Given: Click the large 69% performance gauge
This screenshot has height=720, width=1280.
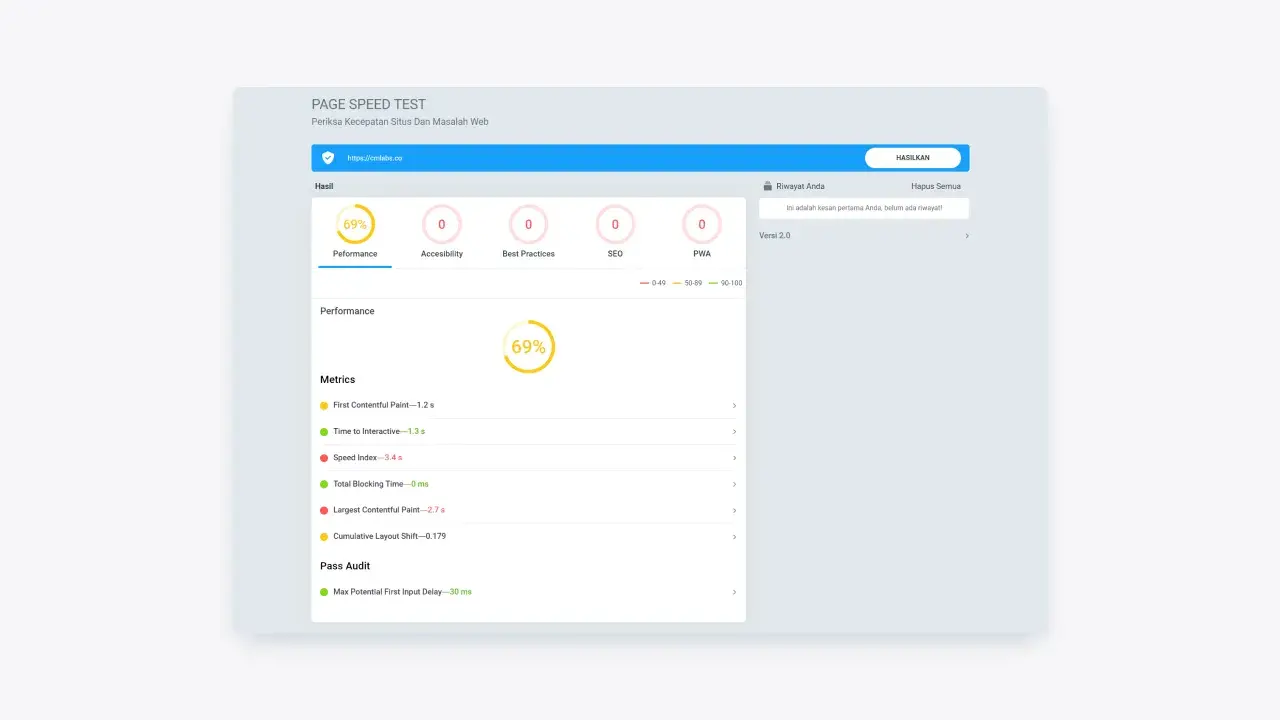Looking at the screenshot, I should [x=528, y=347].
